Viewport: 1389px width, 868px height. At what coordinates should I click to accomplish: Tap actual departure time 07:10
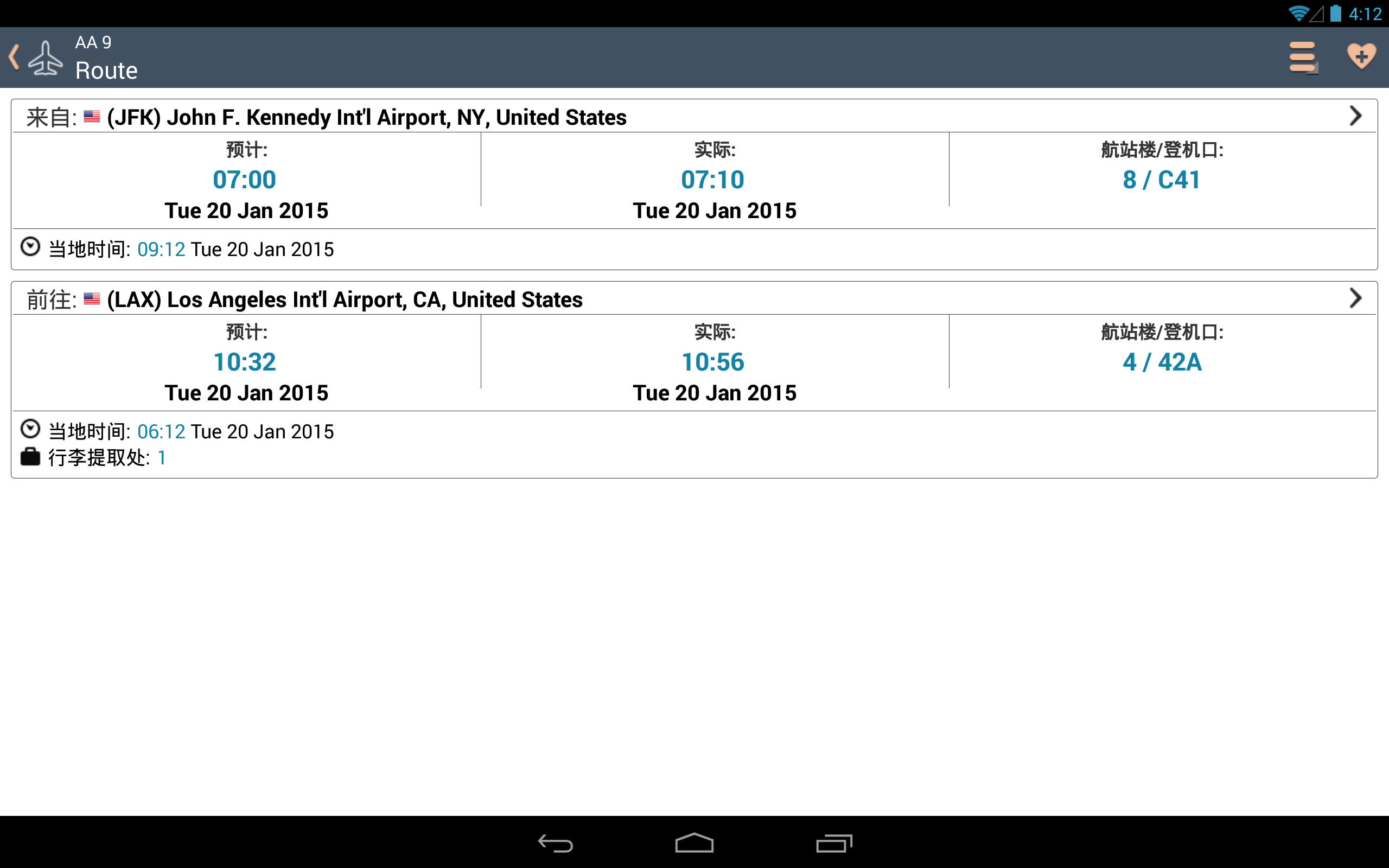712,180
